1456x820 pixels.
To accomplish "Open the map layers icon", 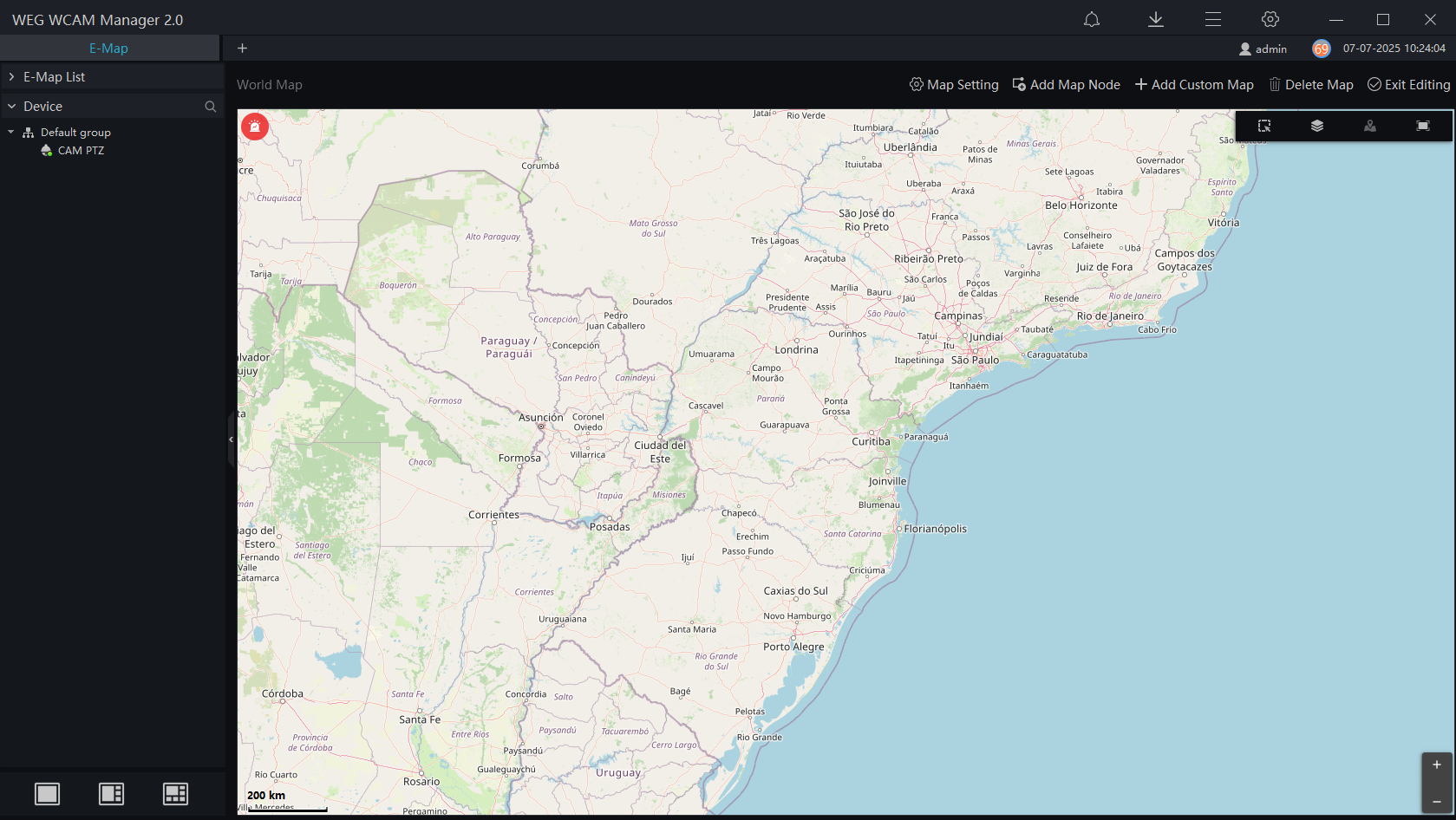I will click(x=1317, y=126).
